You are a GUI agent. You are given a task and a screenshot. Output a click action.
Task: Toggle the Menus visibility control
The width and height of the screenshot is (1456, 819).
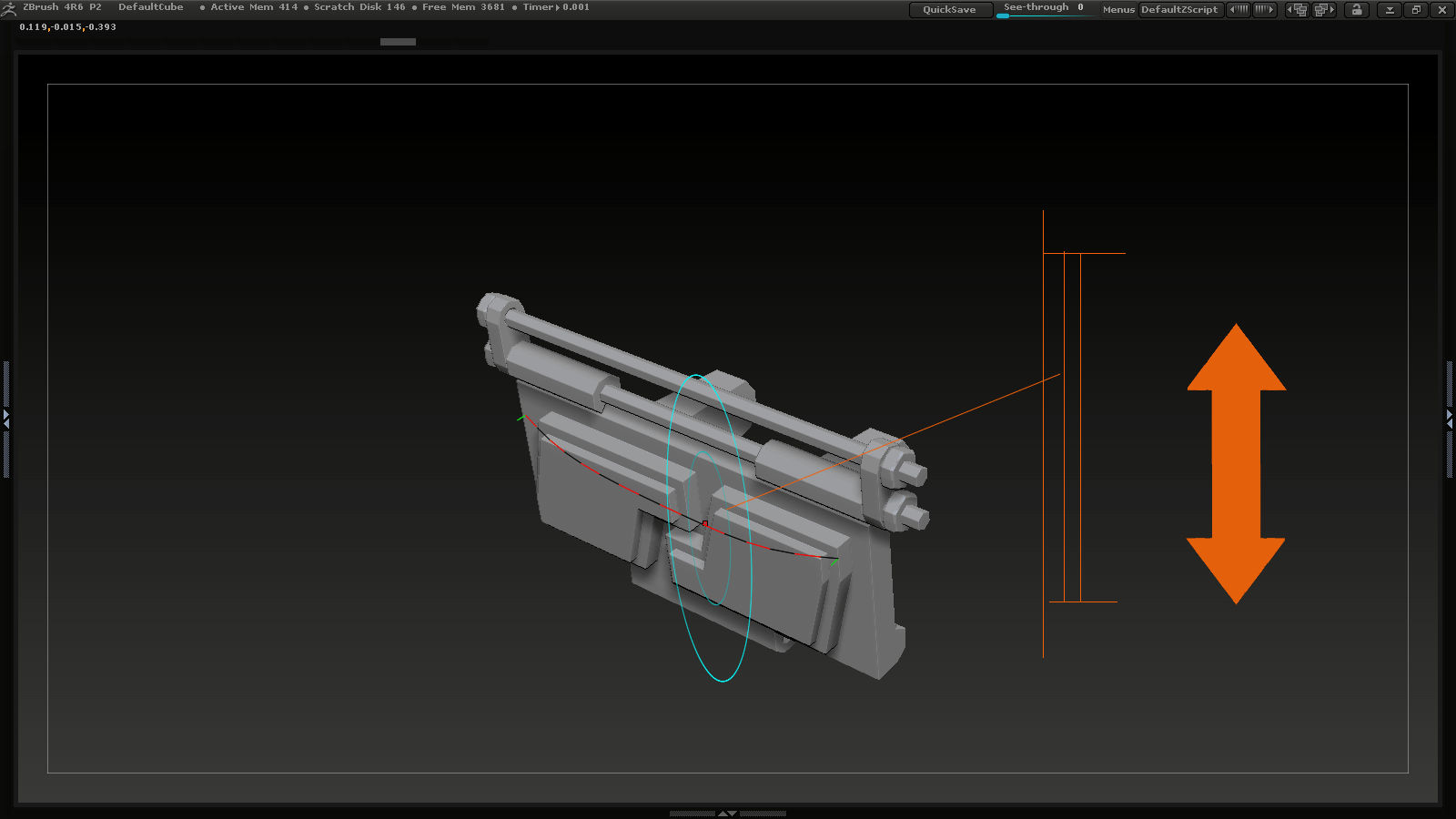click(1117, 10)
